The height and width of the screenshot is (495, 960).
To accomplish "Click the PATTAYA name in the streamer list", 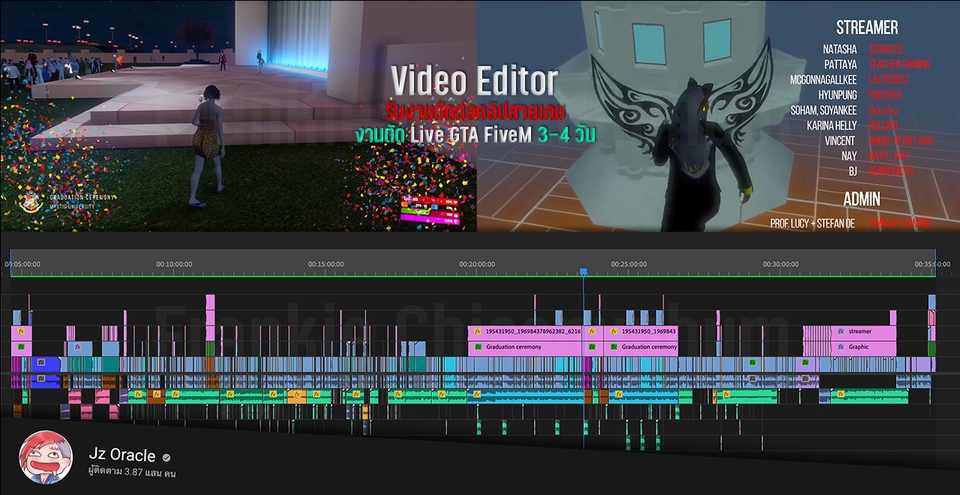I will click(x=841, y=64).
